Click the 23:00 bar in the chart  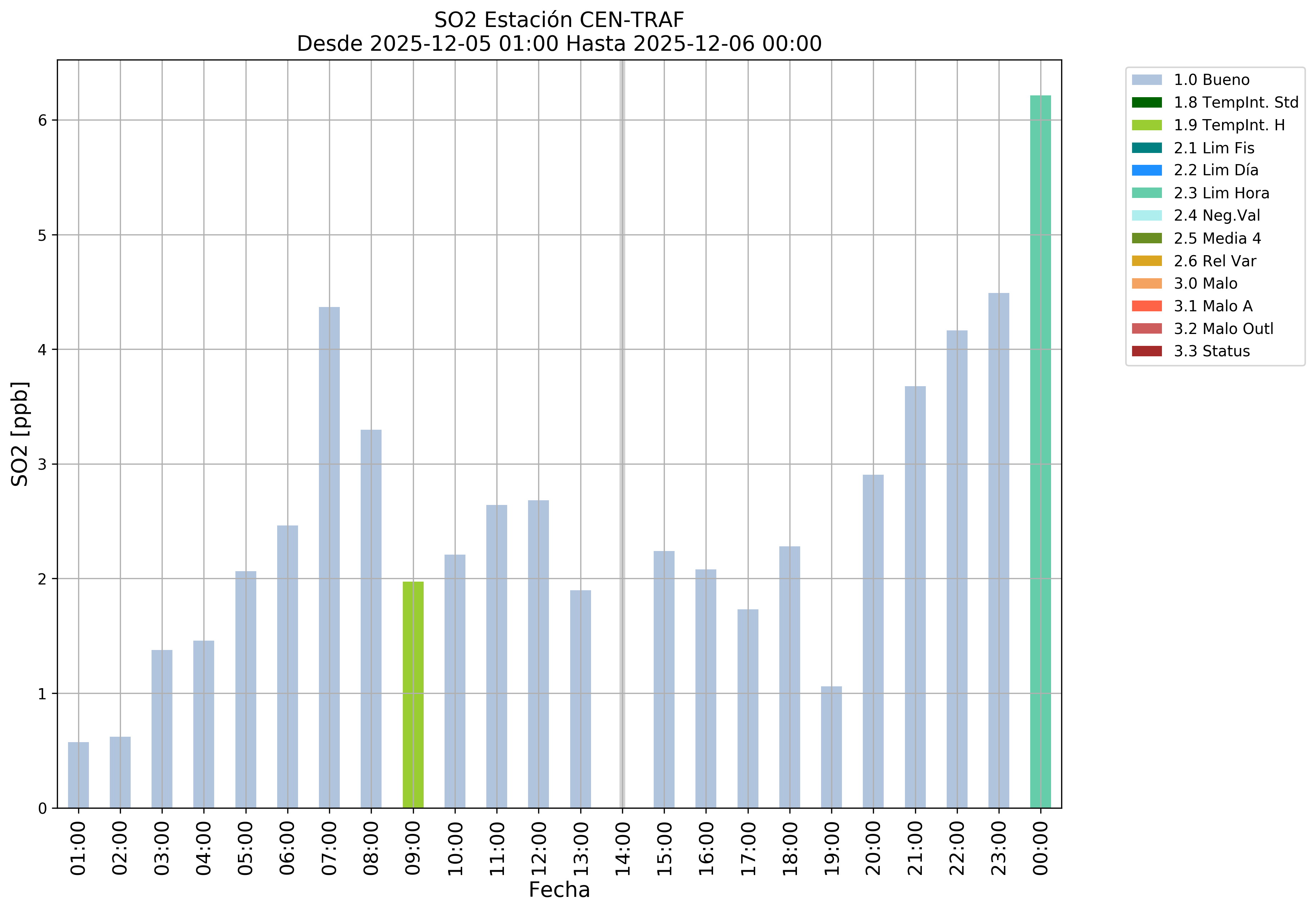click(x=998, y=550)
